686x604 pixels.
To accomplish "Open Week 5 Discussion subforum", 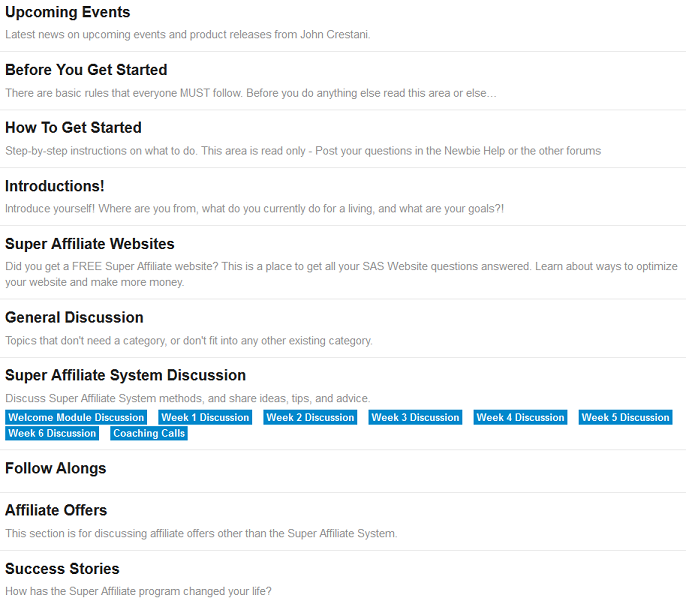I will (625, 417).
